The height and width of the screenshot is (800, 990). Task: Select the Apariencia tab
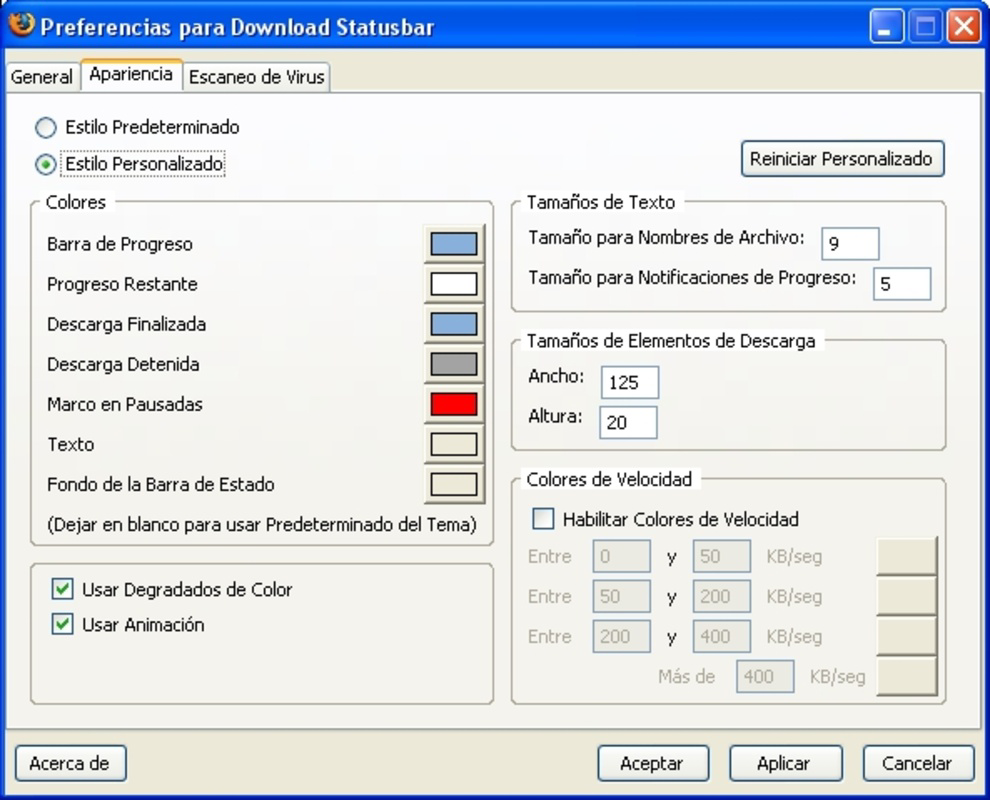(131, 75)
